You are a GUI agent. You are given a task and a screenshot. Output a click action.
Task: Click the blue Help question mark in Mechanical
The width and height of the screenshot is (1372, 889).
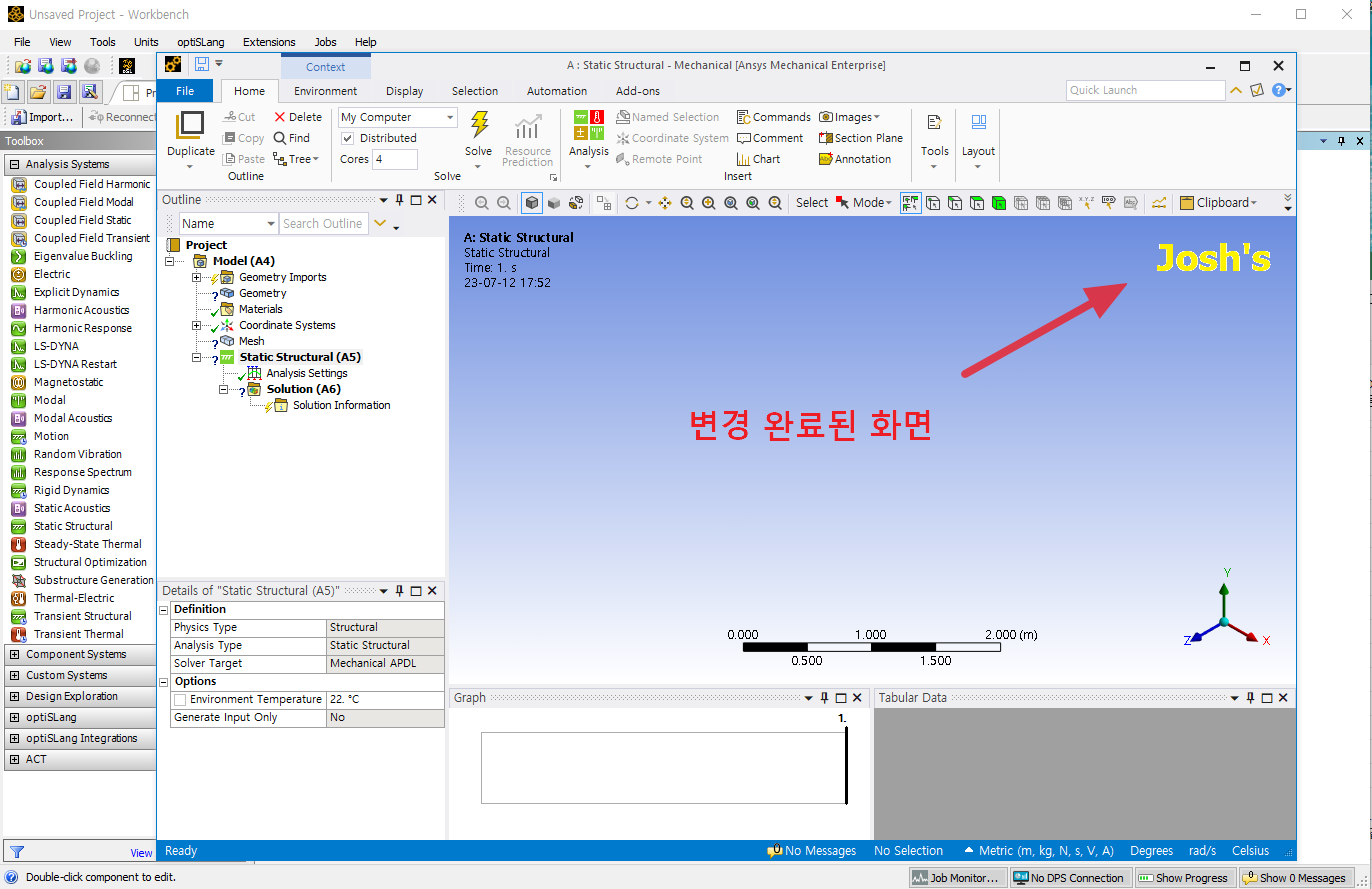[1278, 90]
